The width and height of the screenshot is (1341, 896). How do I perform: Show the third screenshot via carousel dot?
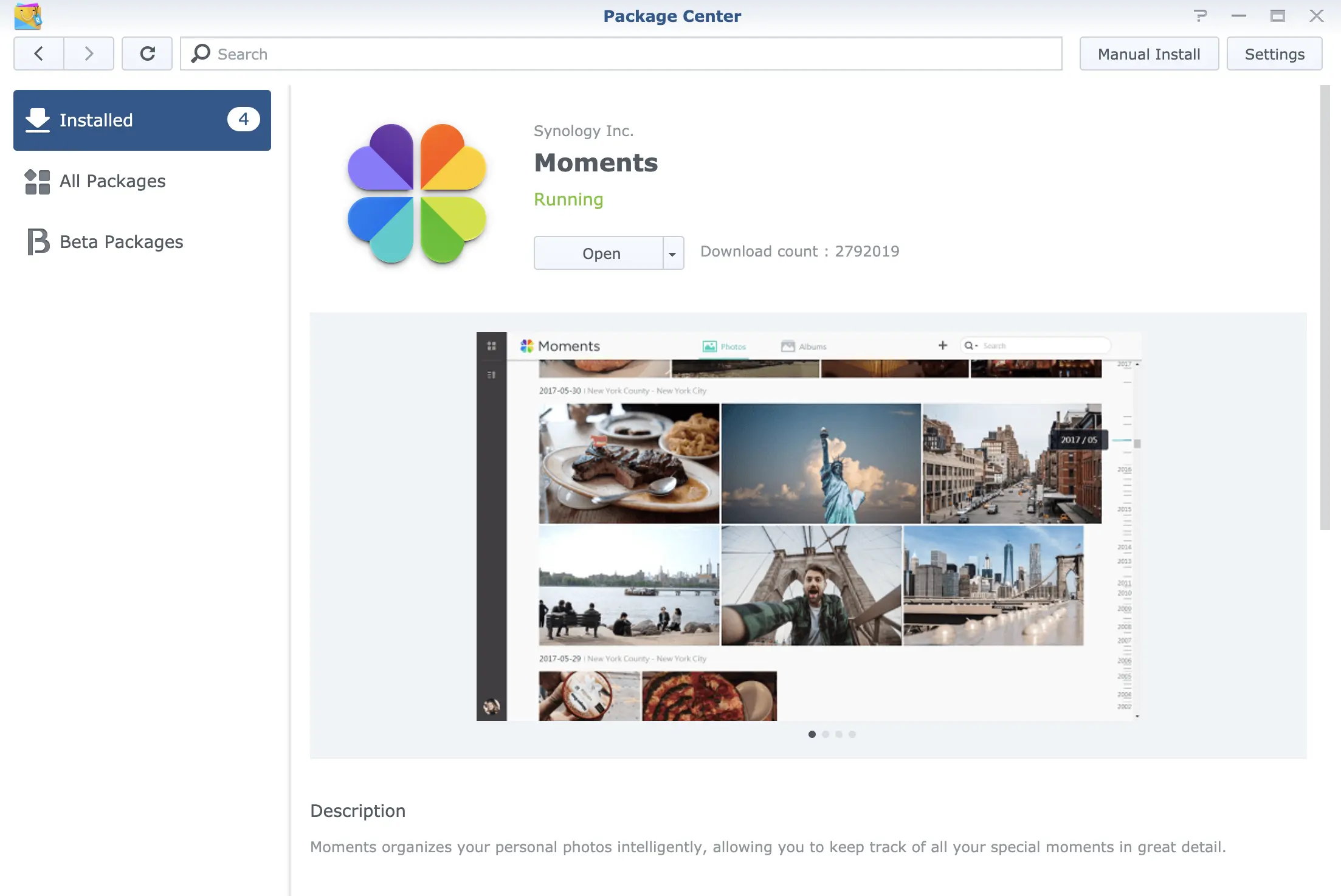[x=839, y=734]
